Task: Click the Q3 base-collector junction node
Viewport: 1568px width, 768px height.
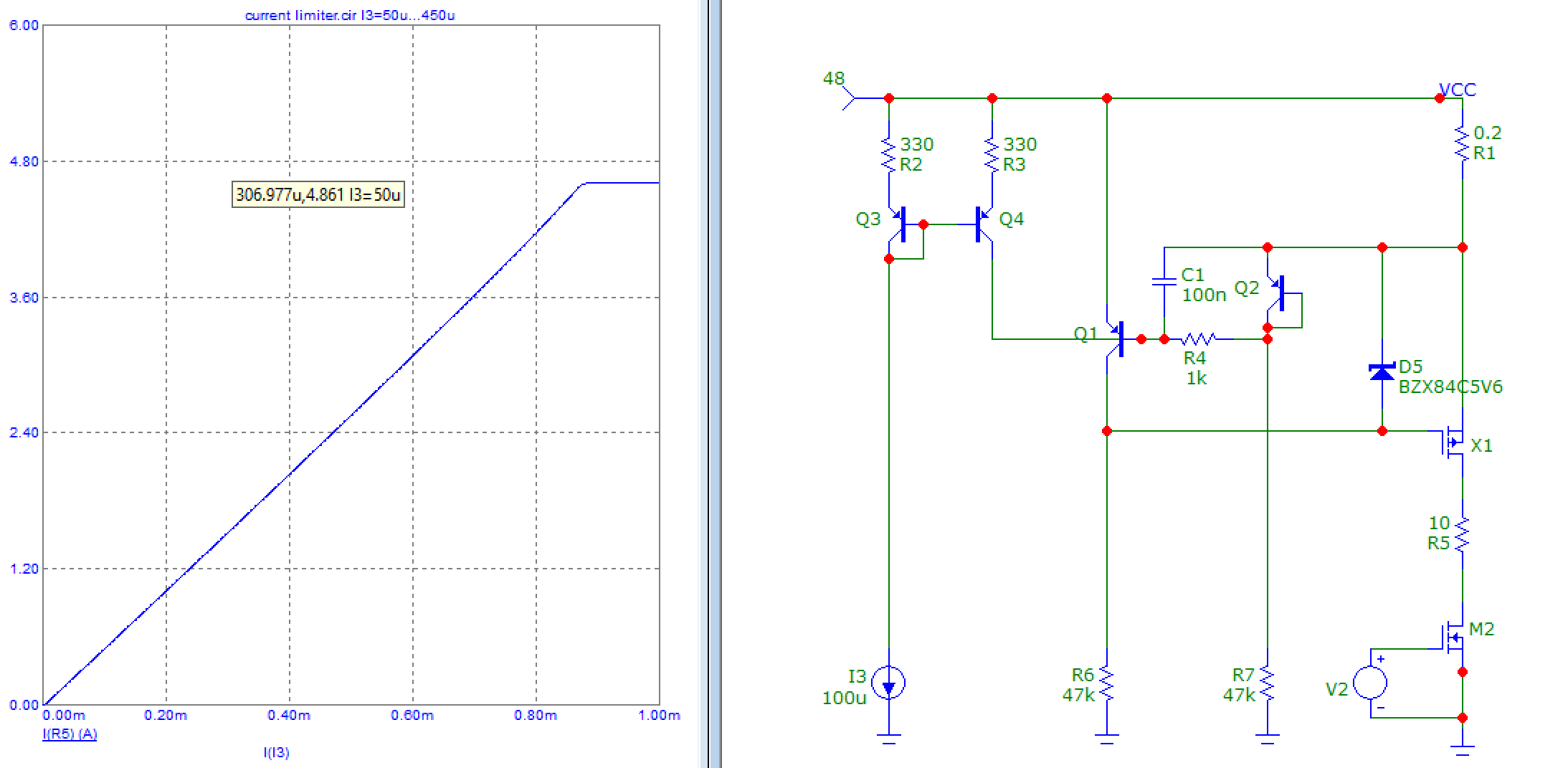Action: (x=923, y=224)
